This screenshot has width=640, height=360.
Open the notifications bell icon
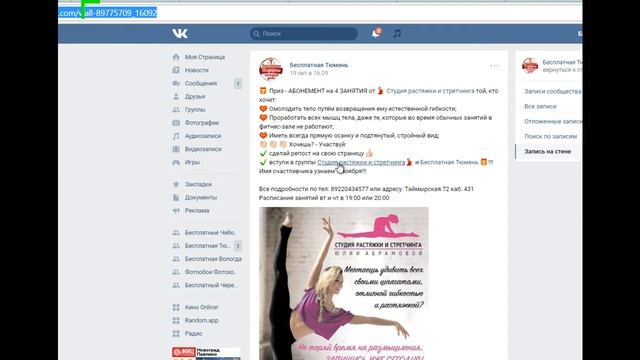[x=376, y=33]
